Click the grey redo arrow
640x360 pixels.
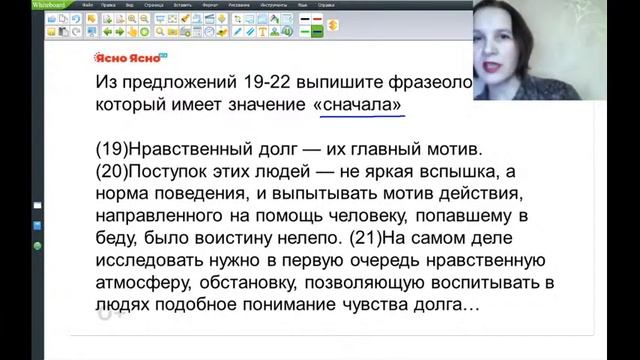pyautogui.click(x=76, y=31)
